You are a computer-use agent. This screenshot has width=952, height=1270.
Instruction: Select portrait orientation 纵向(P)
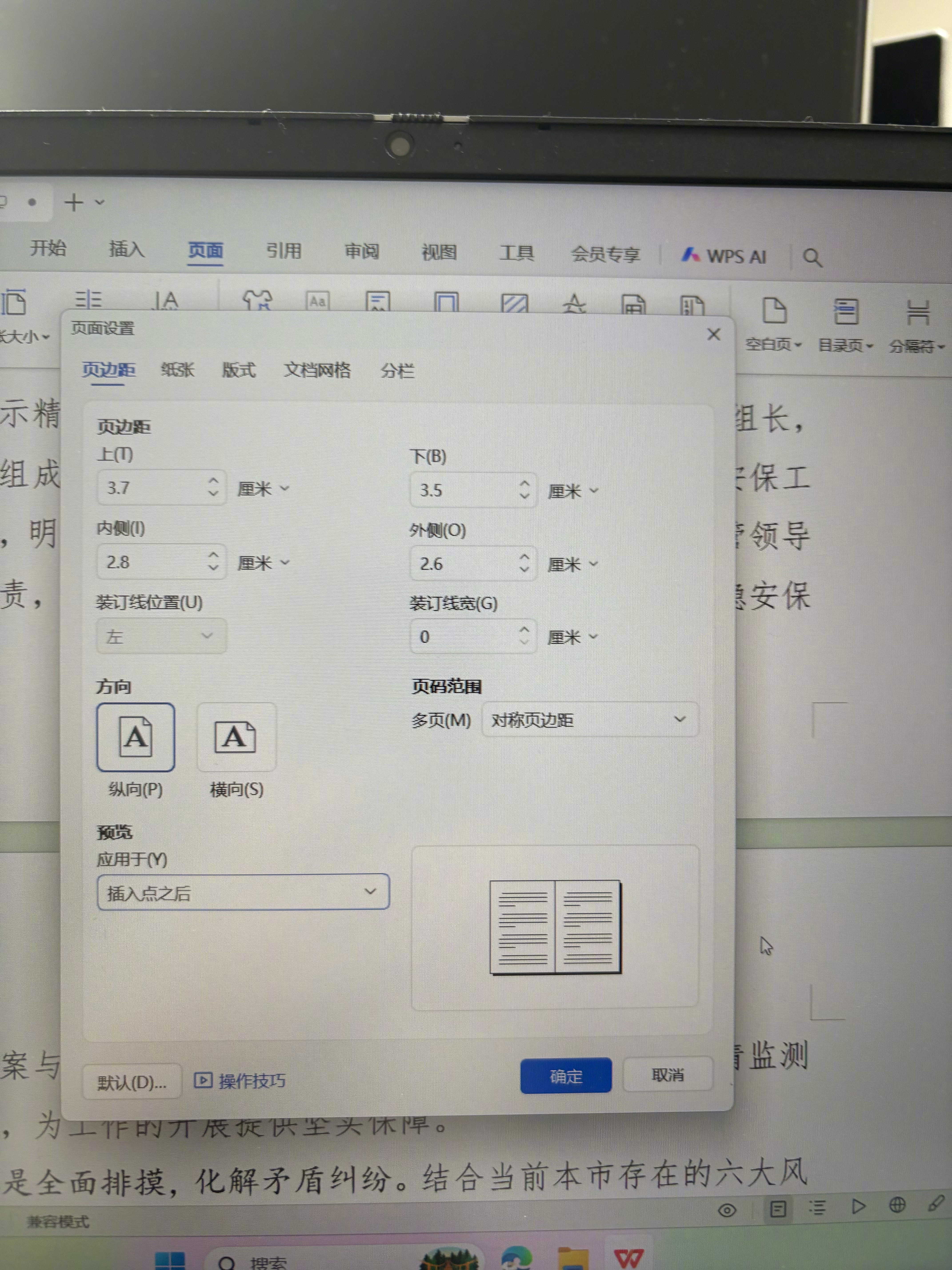pyautogui.click(x=135, y=738)
